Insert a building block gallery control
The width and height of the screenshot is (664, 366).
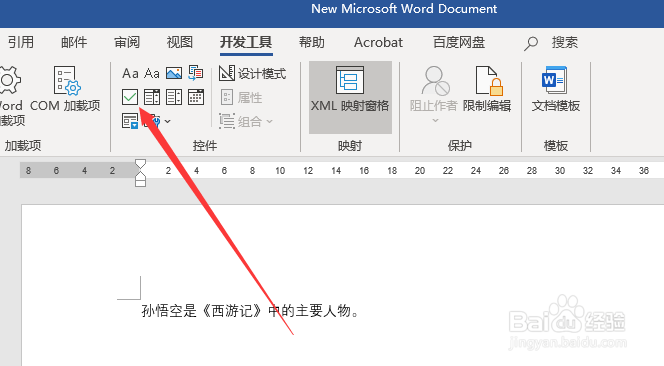pos(196,73)
